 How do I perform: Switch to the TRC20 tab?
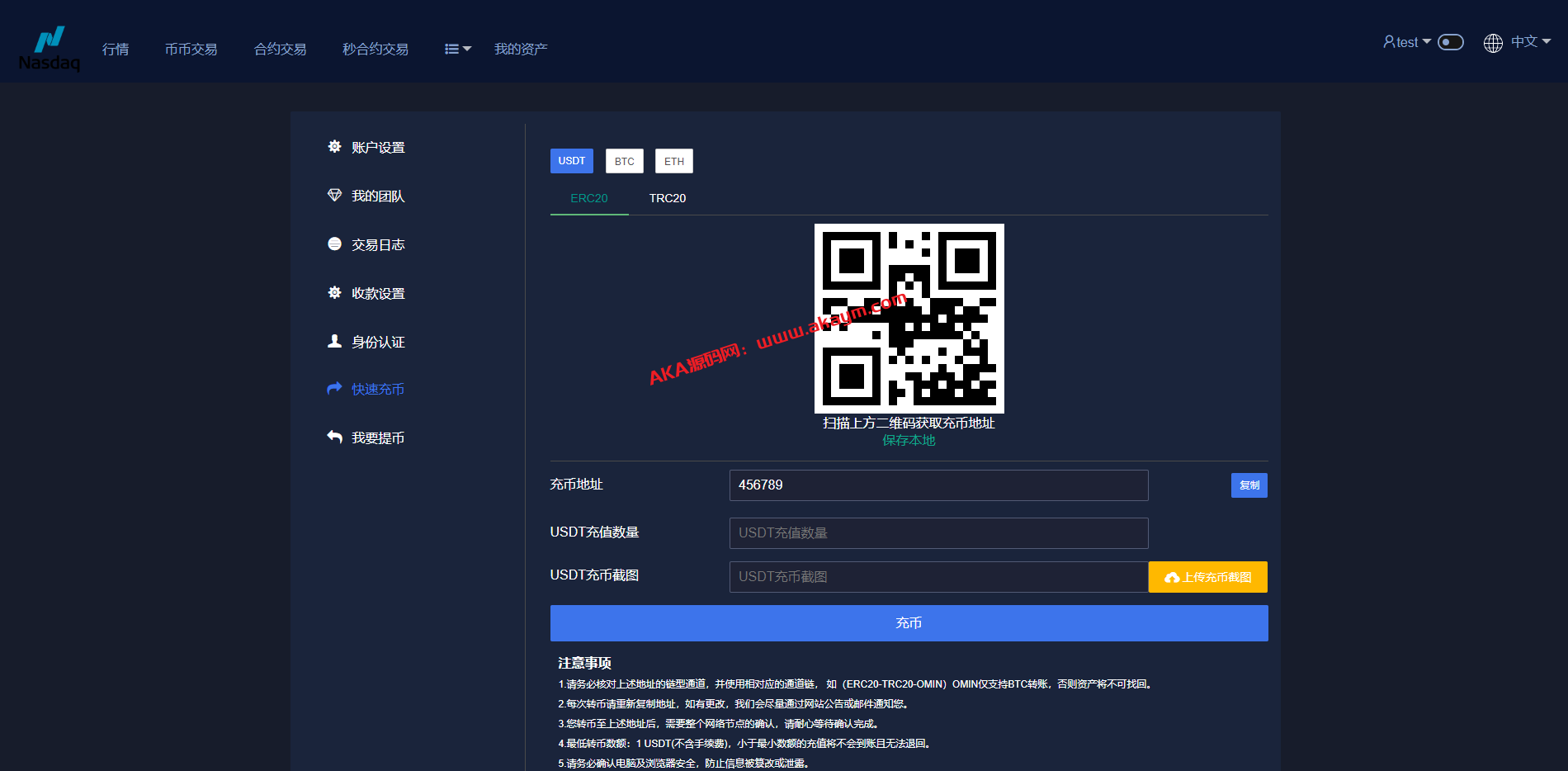[667, 198]
